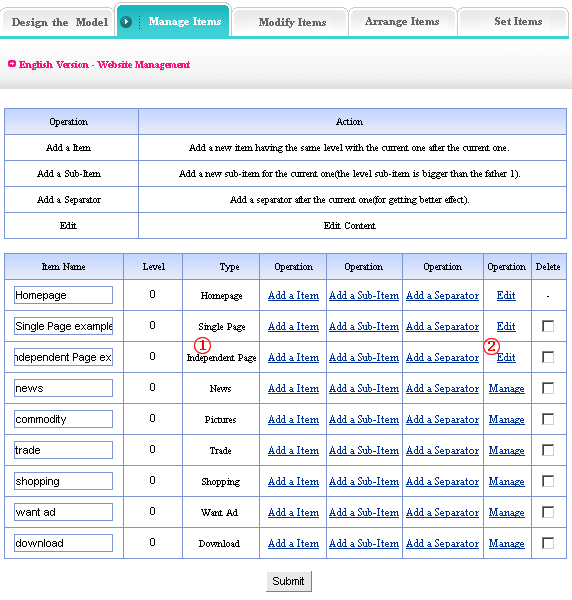This screenshot has width=572, height=600.
Task: Check the delete box in the trade row
Action: pos(548,450)
